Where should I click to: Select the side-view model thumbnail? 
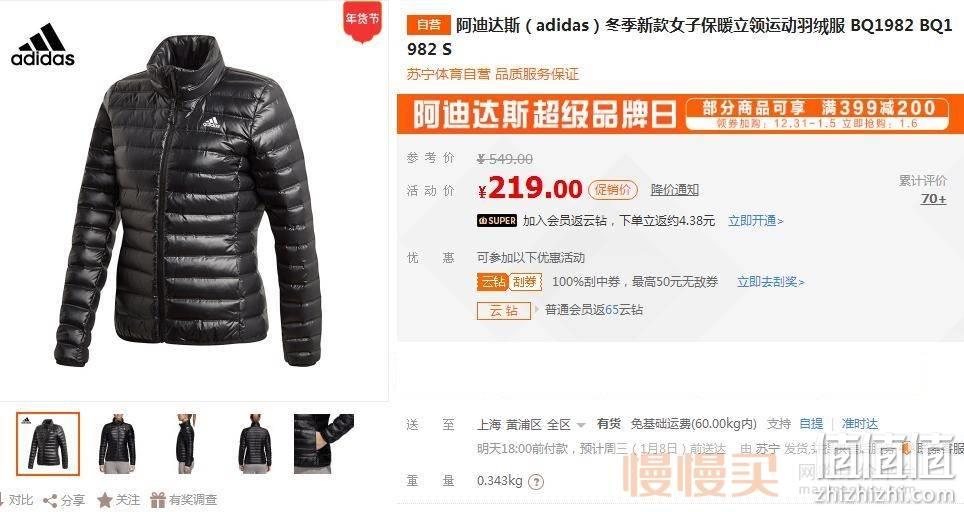pos(185,444)
